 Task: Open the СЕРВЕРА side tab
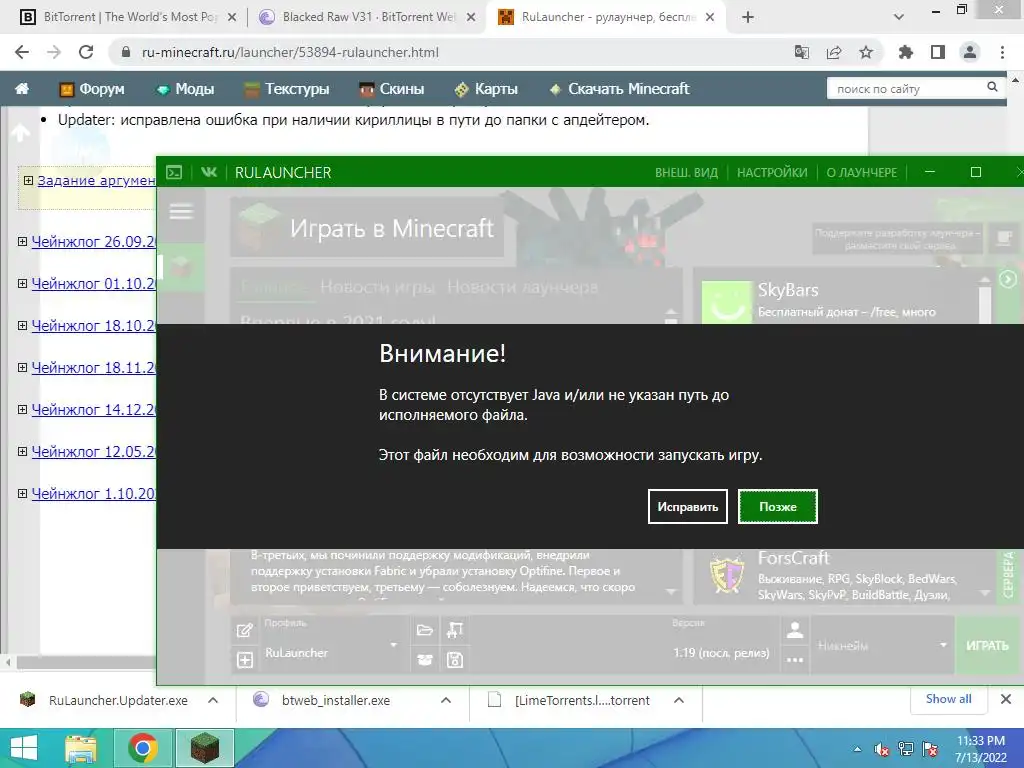pyautogui.click(x=1008, y=575)
